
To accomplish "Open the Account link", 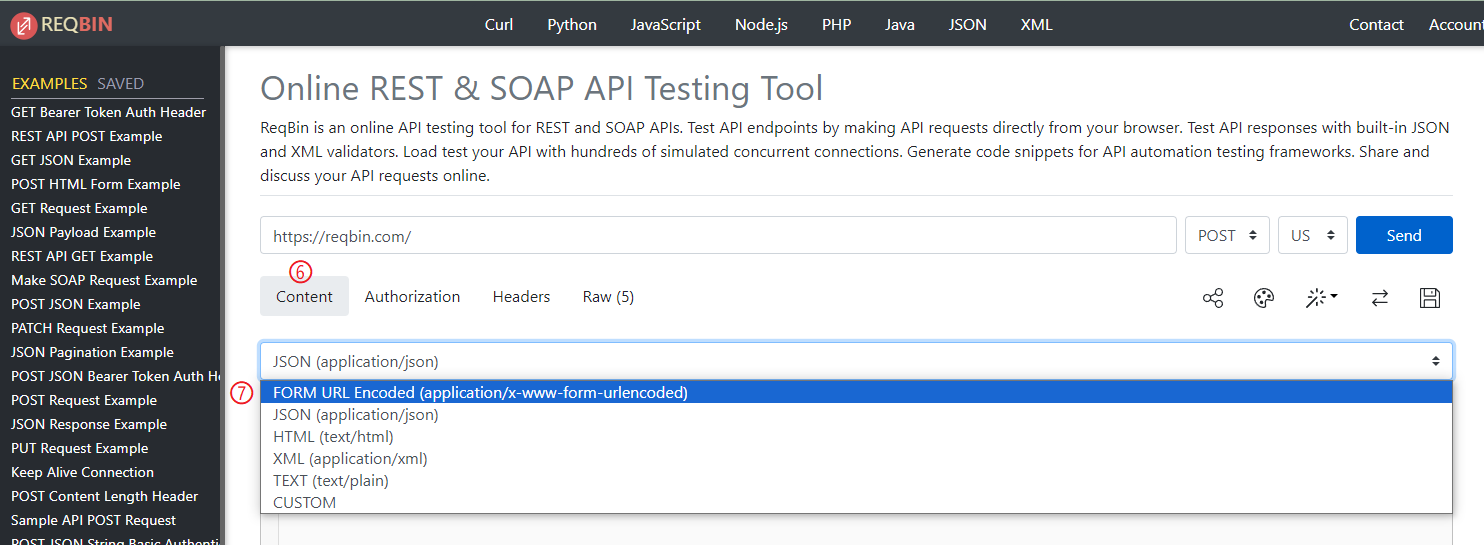I will (1456, 25).
